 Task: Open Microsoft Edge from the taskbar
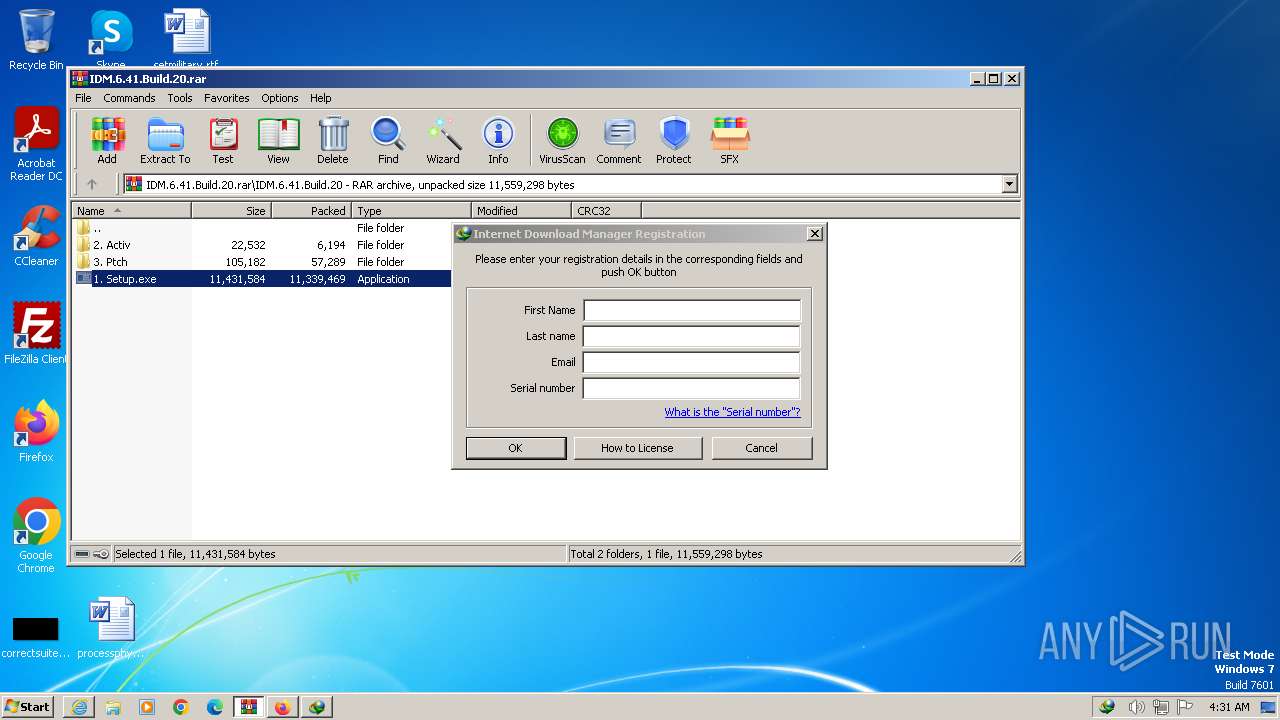[215, 707]
